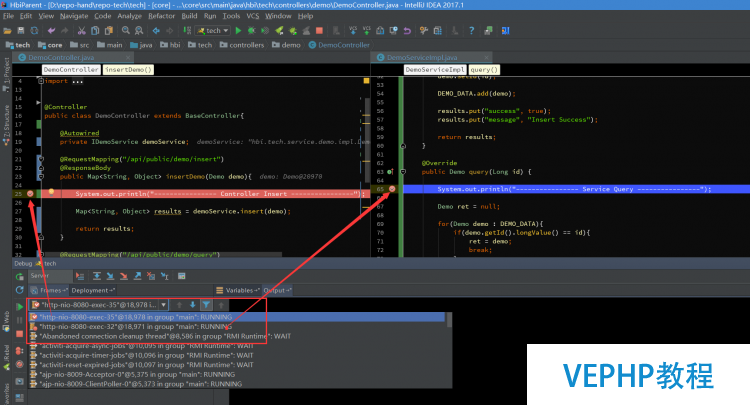Click Step Out in debug toolbar
This screenshot has width=750, height=405.
(137, 276)
